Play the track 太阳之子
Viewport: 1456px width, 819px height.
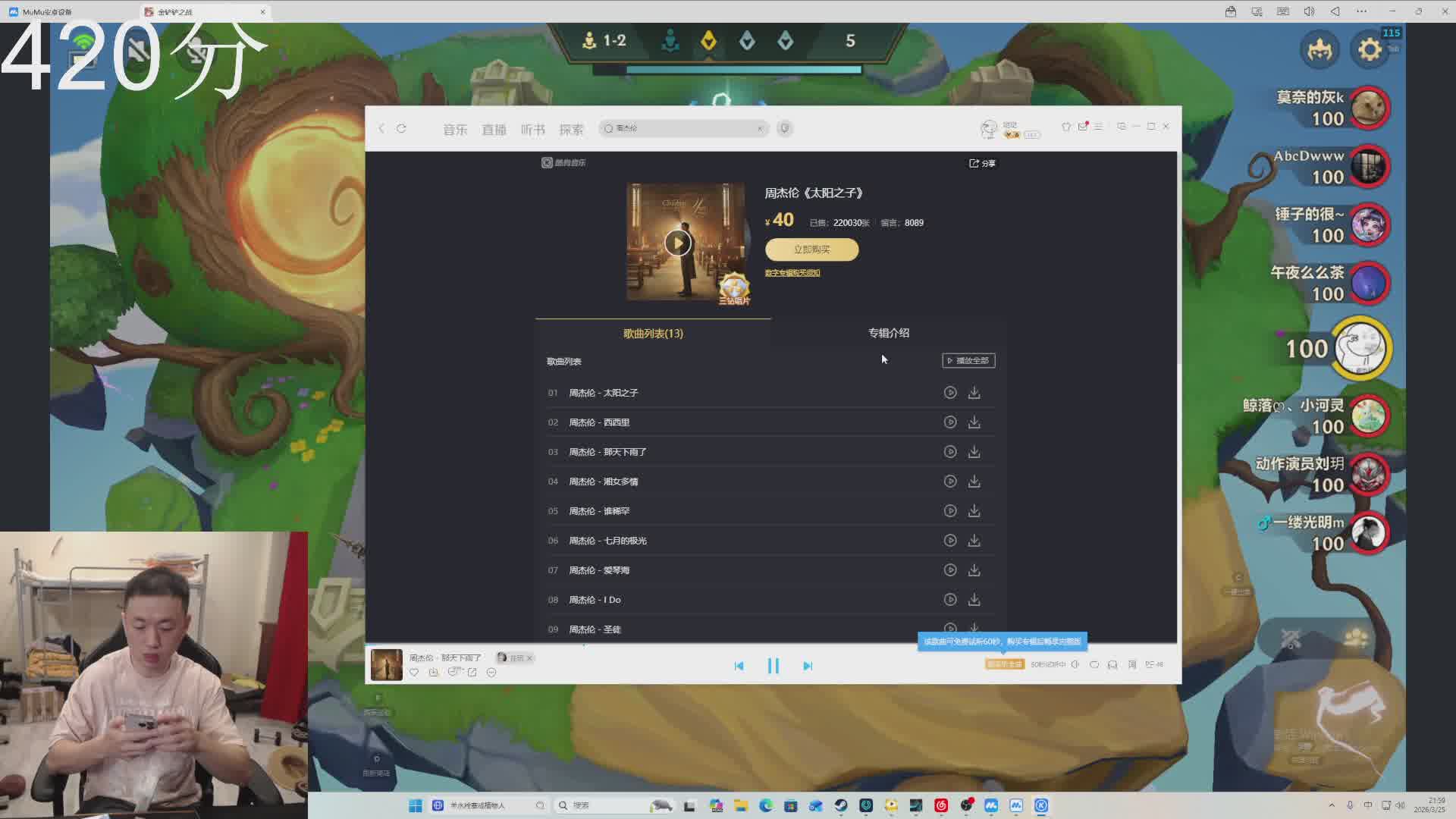pos(949,393)
